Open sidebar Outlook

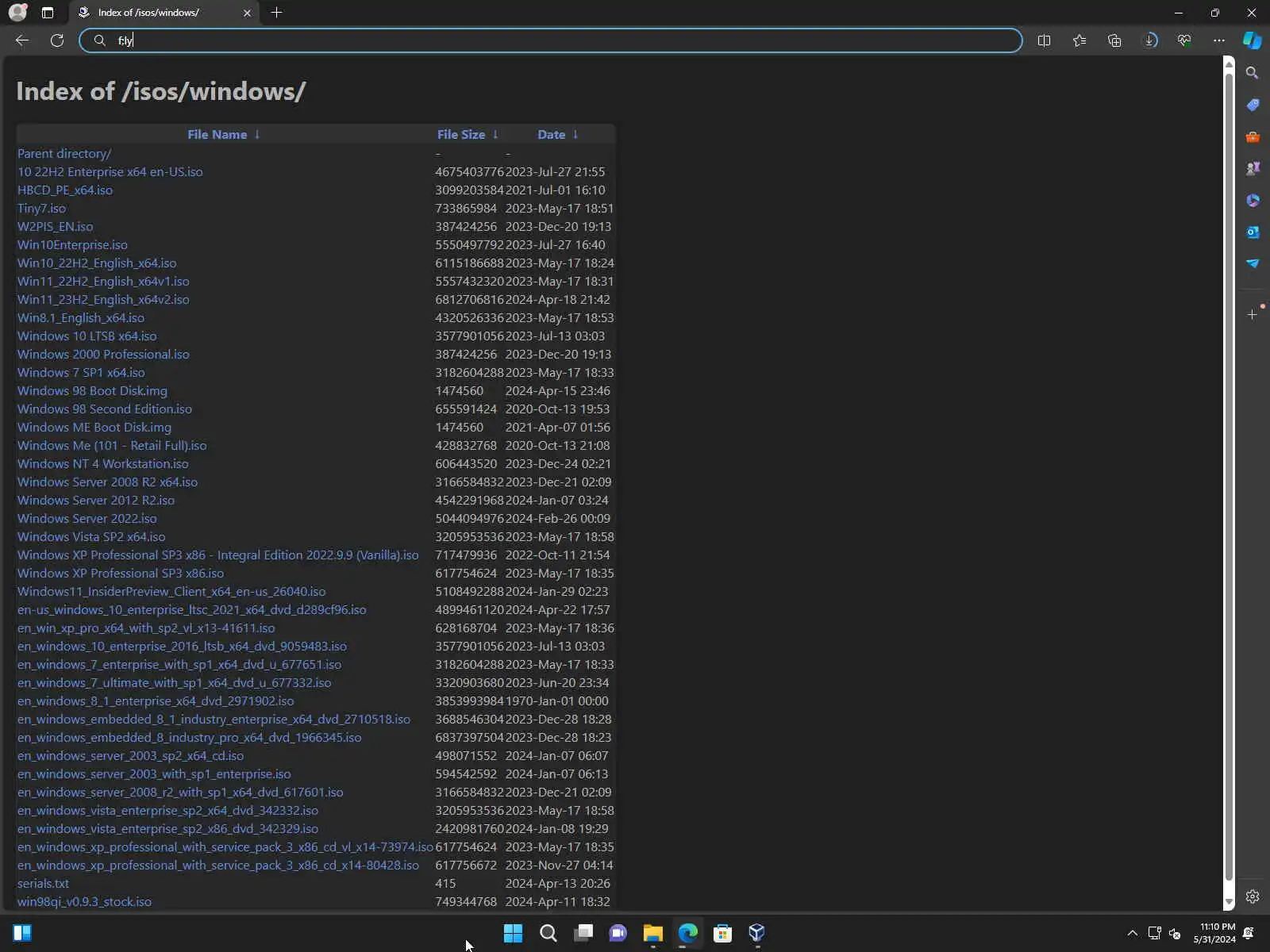tap(1253, 232)
